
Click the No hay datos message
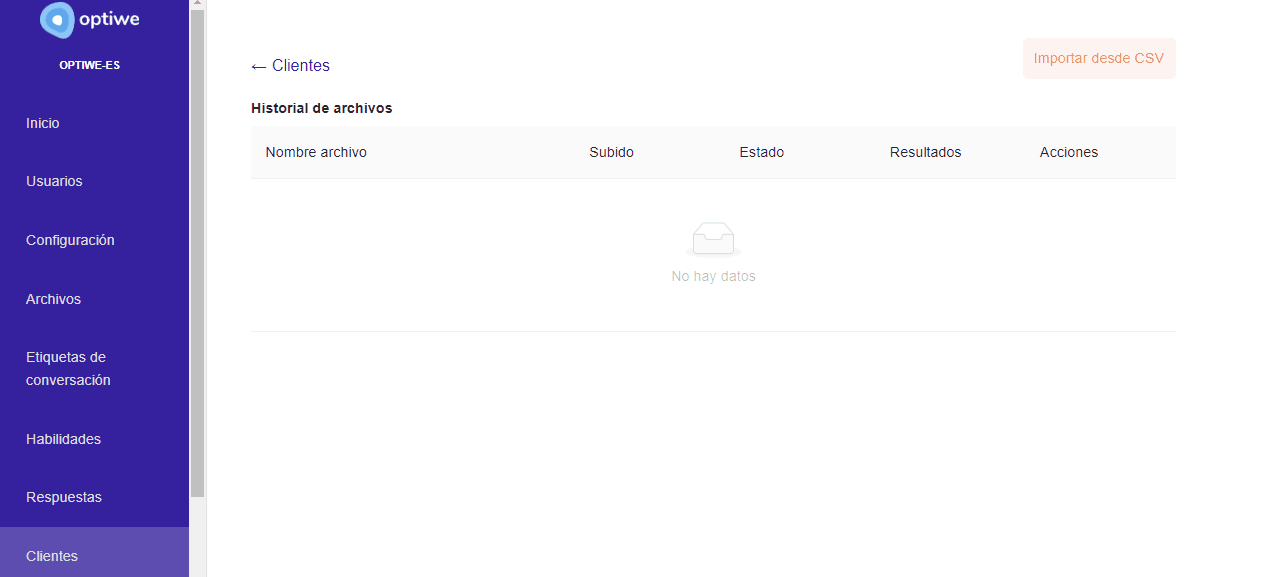pos(713,276)
